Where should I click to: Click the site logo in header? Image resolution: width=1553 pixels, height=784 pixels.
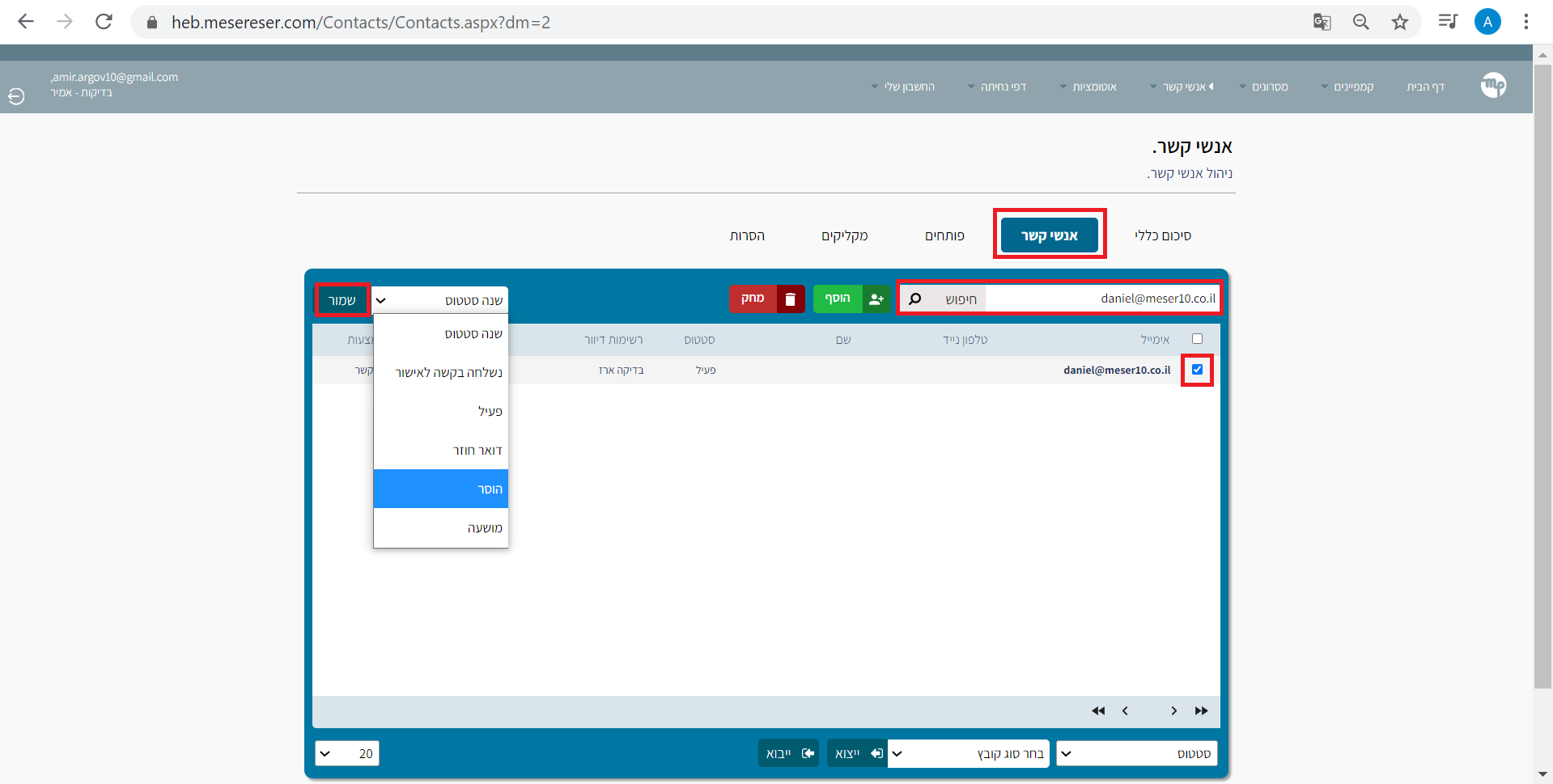1493,85
